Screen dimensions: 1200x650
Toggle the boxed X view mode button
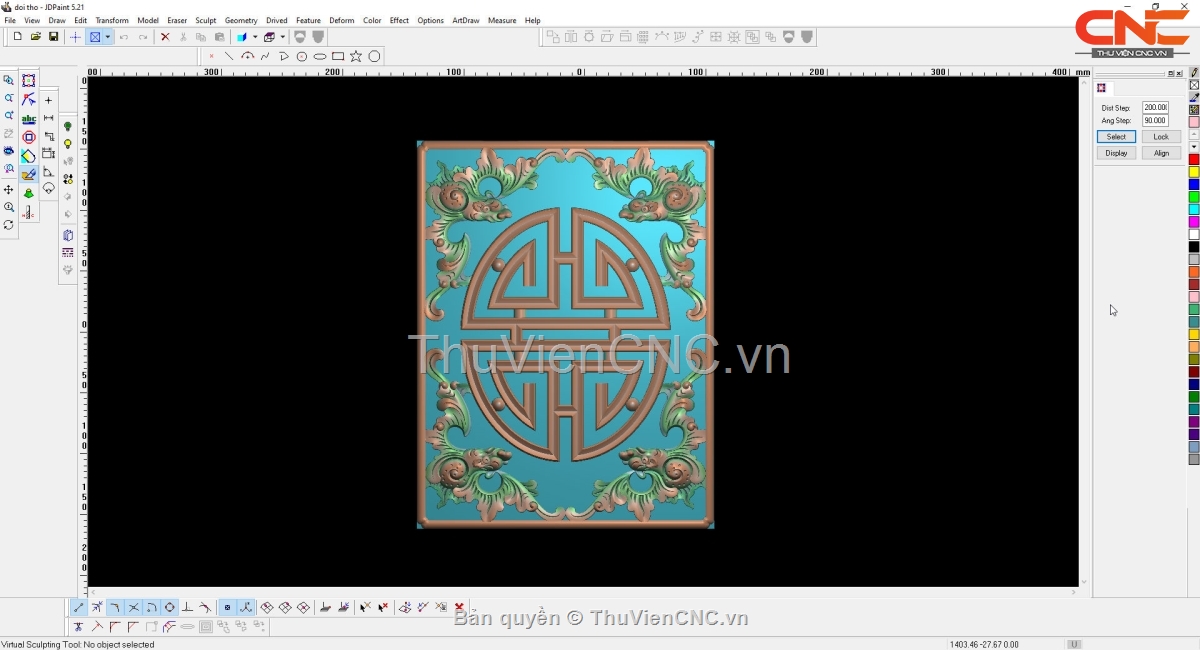click(x=95, y=37)
